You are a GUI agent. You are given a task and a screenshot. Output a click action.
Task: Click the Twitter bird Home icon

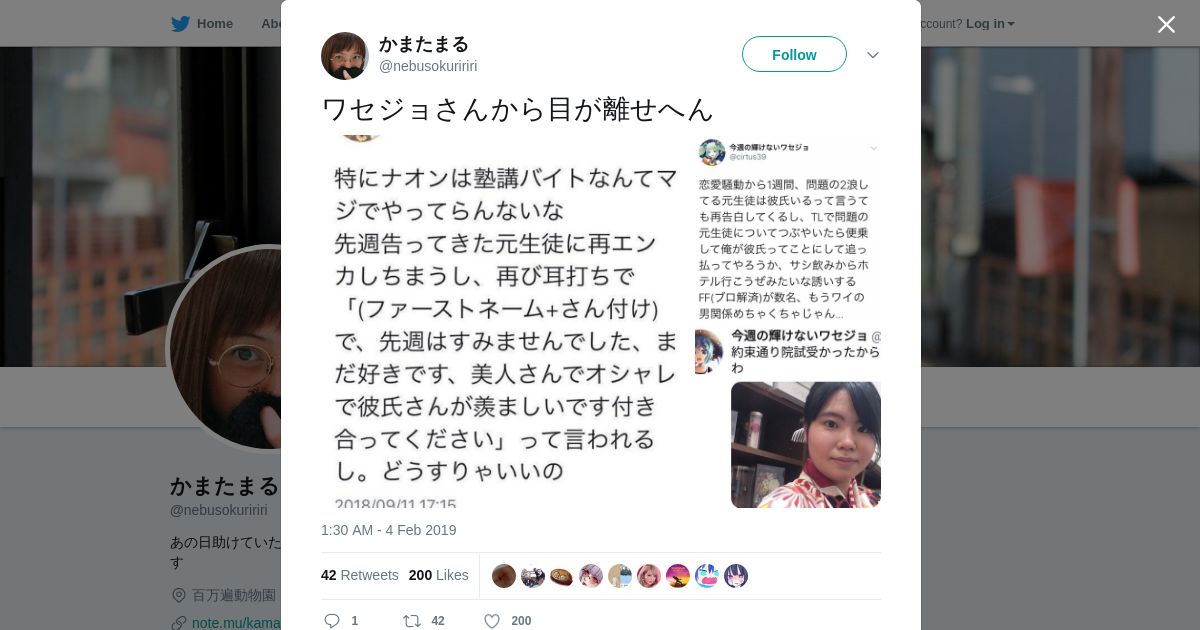click(x=180, y=23)
